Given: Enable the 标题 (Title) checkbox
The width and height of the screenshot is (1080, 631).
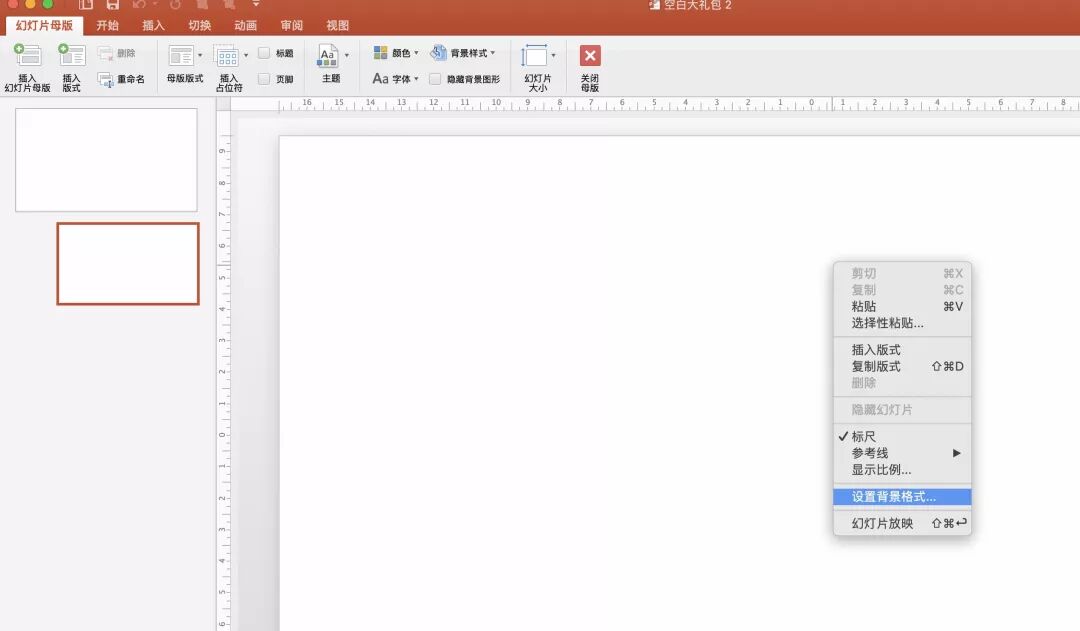Looking at the screenshot, I should [x=264, y=53].
